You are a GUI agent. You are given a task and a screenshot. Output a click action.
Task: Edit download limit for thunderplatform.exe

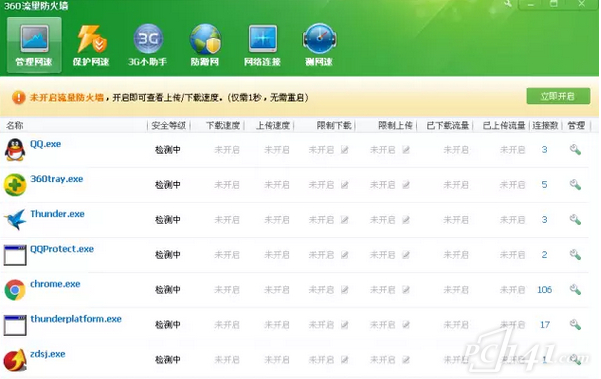[345, 325]
